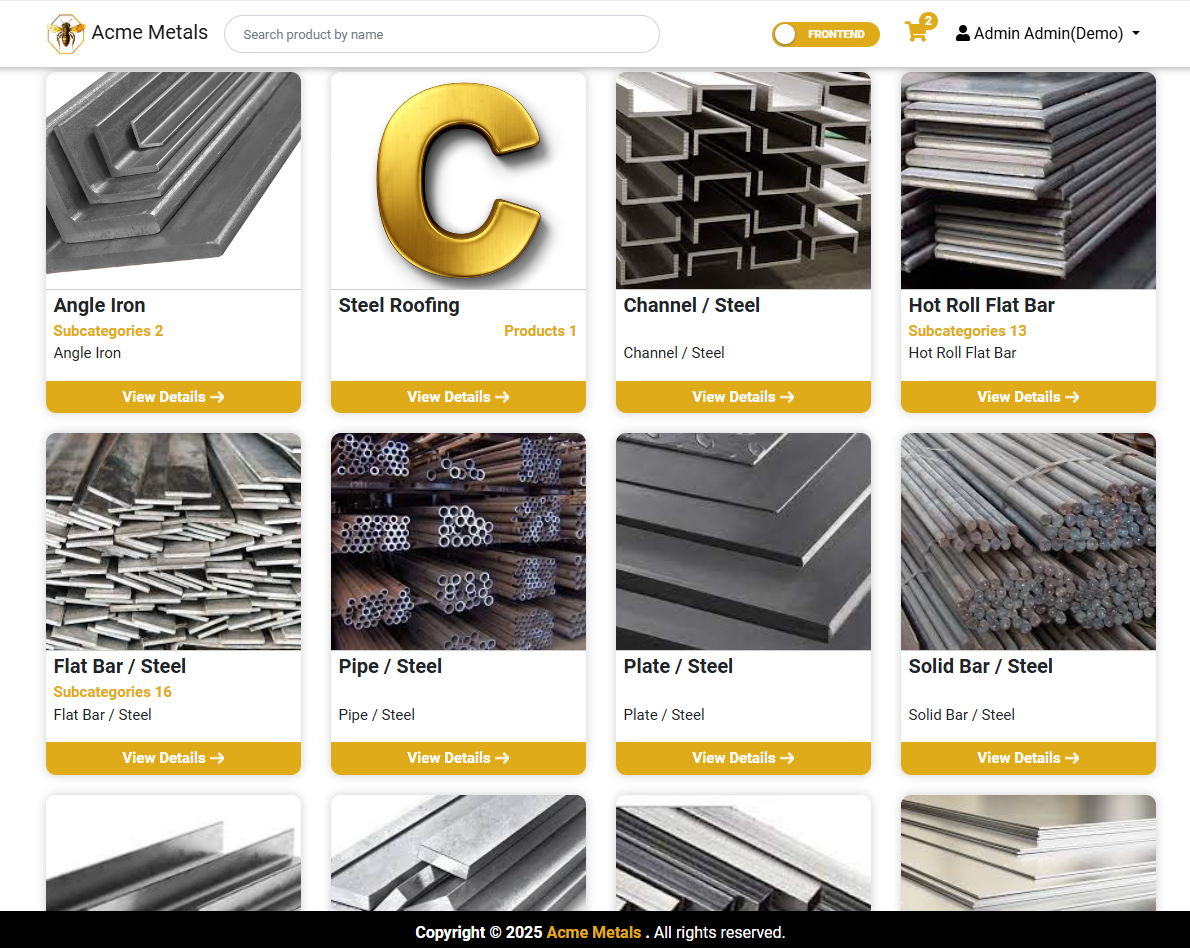The height and width of the screenshot is (948, 1190).
Task: Click the arrow on Plate / Steel View Details
Action: 787,758
